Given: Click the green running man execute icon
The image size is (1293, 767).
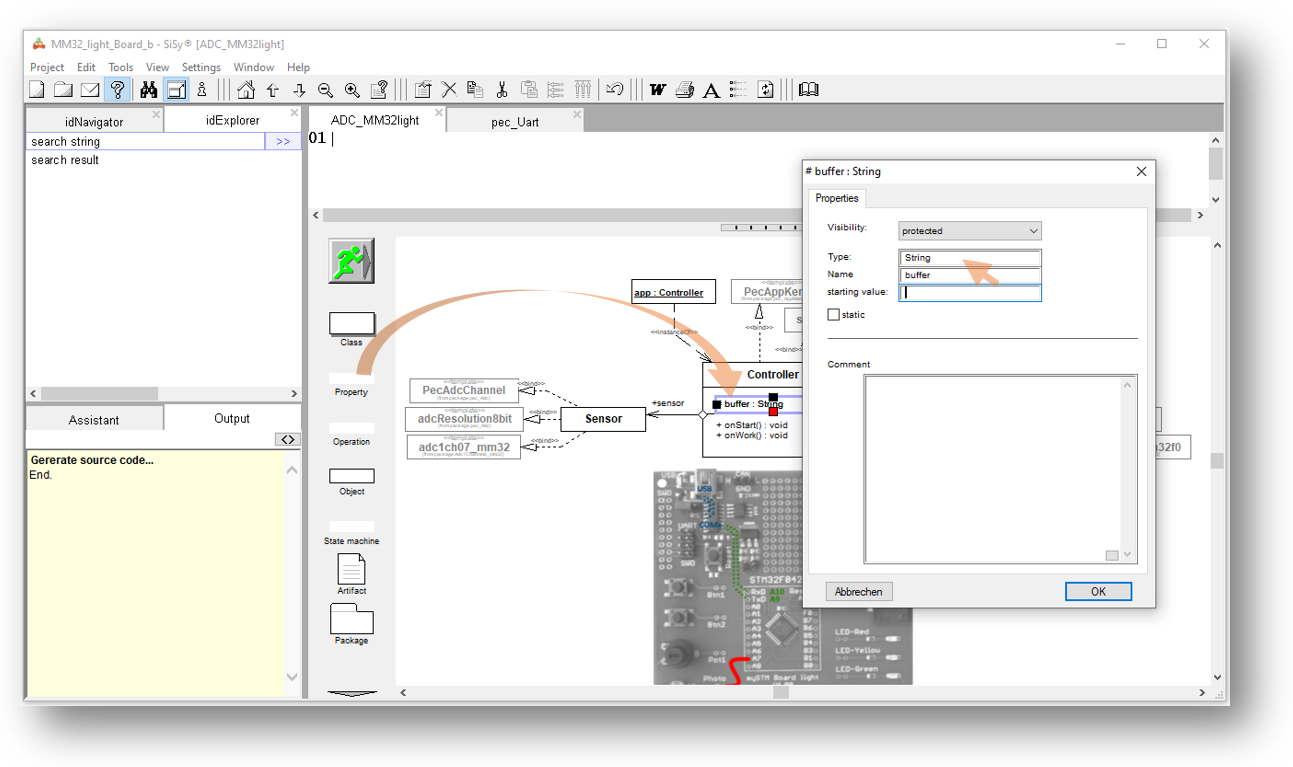Looking at the screenshot, I should point(351,261).
